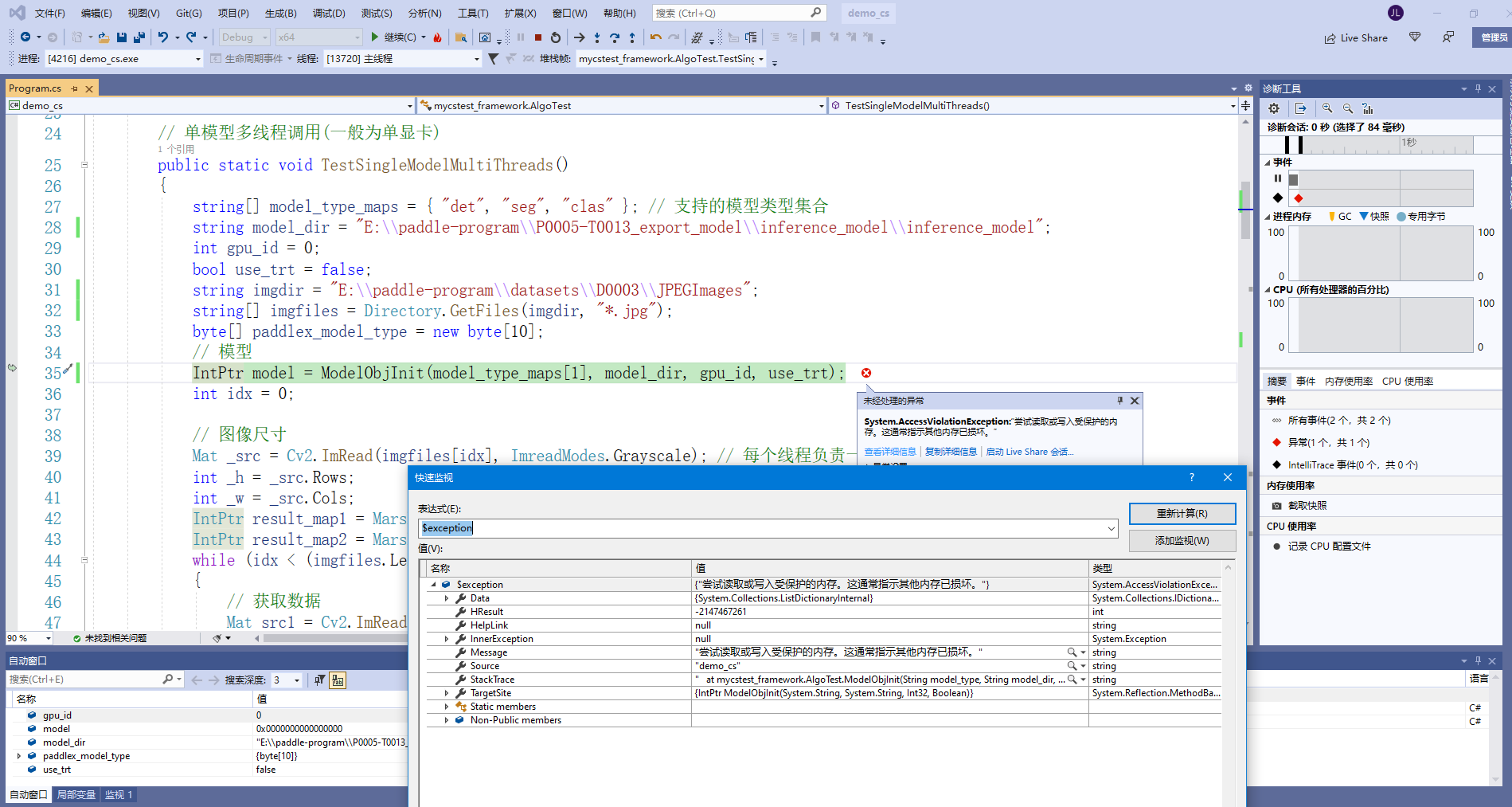This screenshot has height=807, width=1512.
Task: Click the Save All icon
Action: click(139, 37)
